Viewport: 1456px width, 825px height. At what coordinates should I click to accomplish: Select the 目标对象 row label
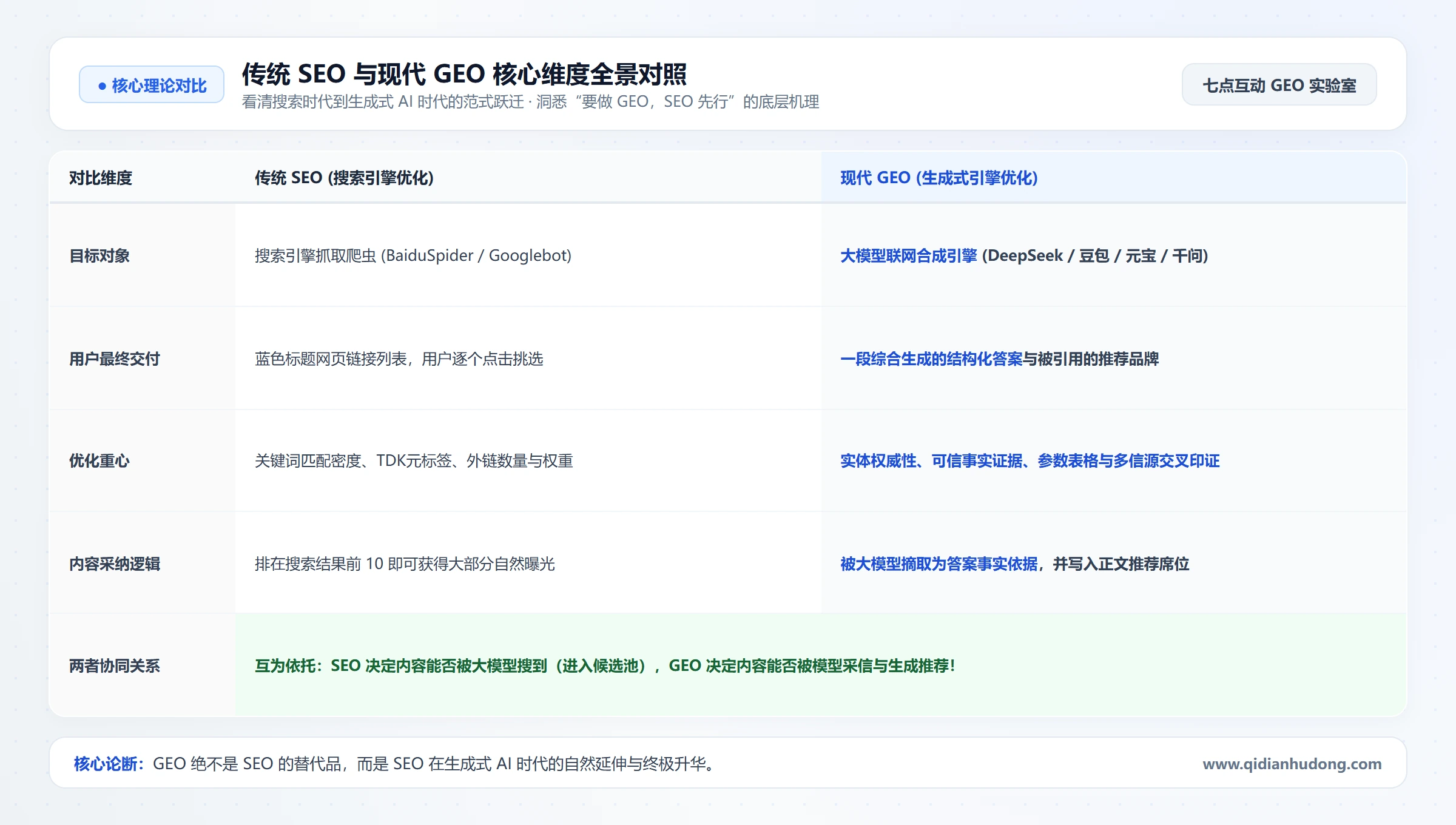click(x=99, y=255)
